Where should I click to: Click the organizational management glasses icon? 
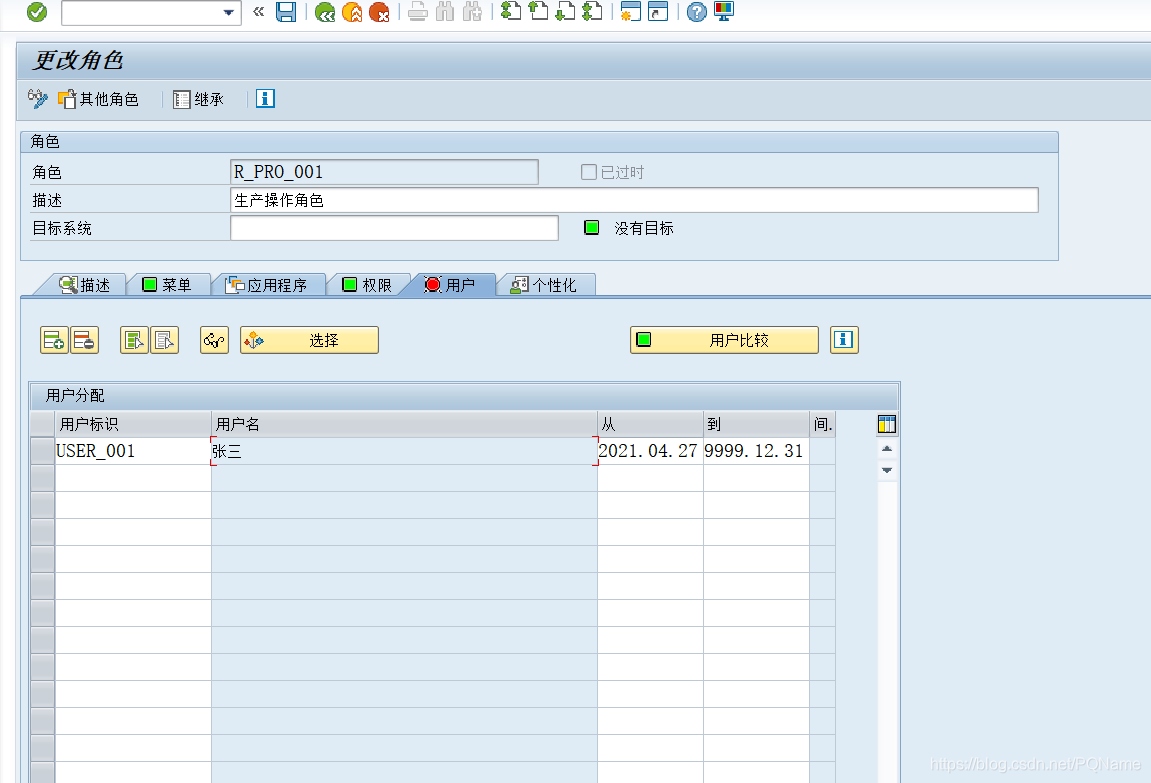214,340
